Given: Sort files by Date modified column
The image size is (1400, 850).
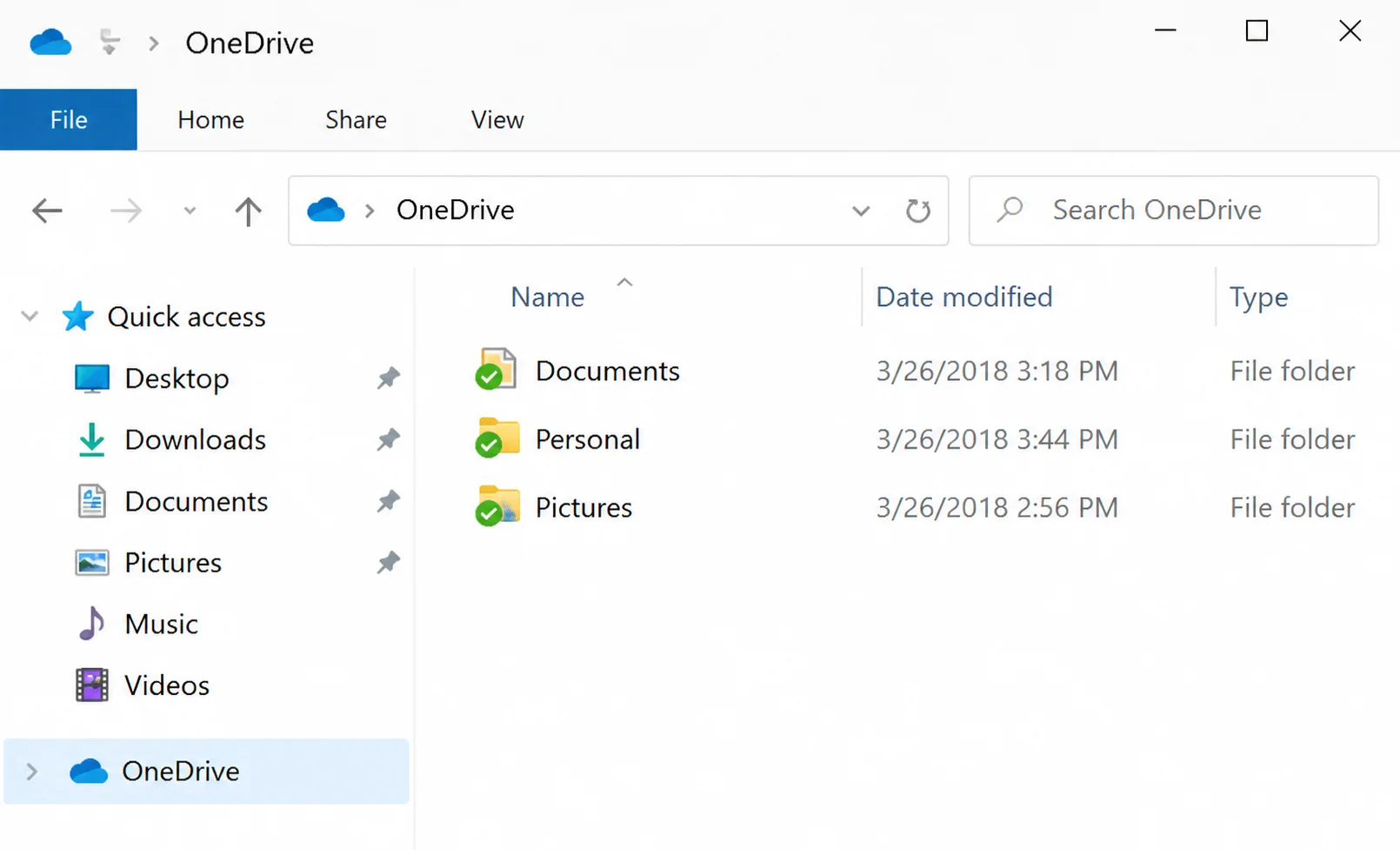Looking at the screenshot, I should (963, 298).
